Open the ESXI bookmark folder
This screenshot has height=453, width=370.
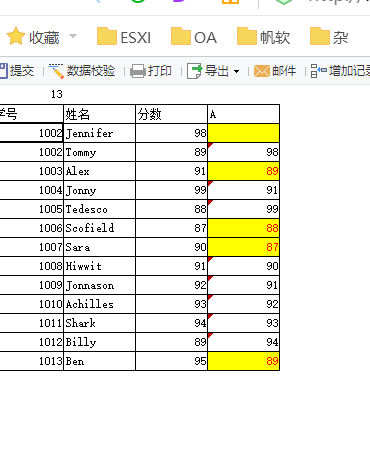coord(124,37)
